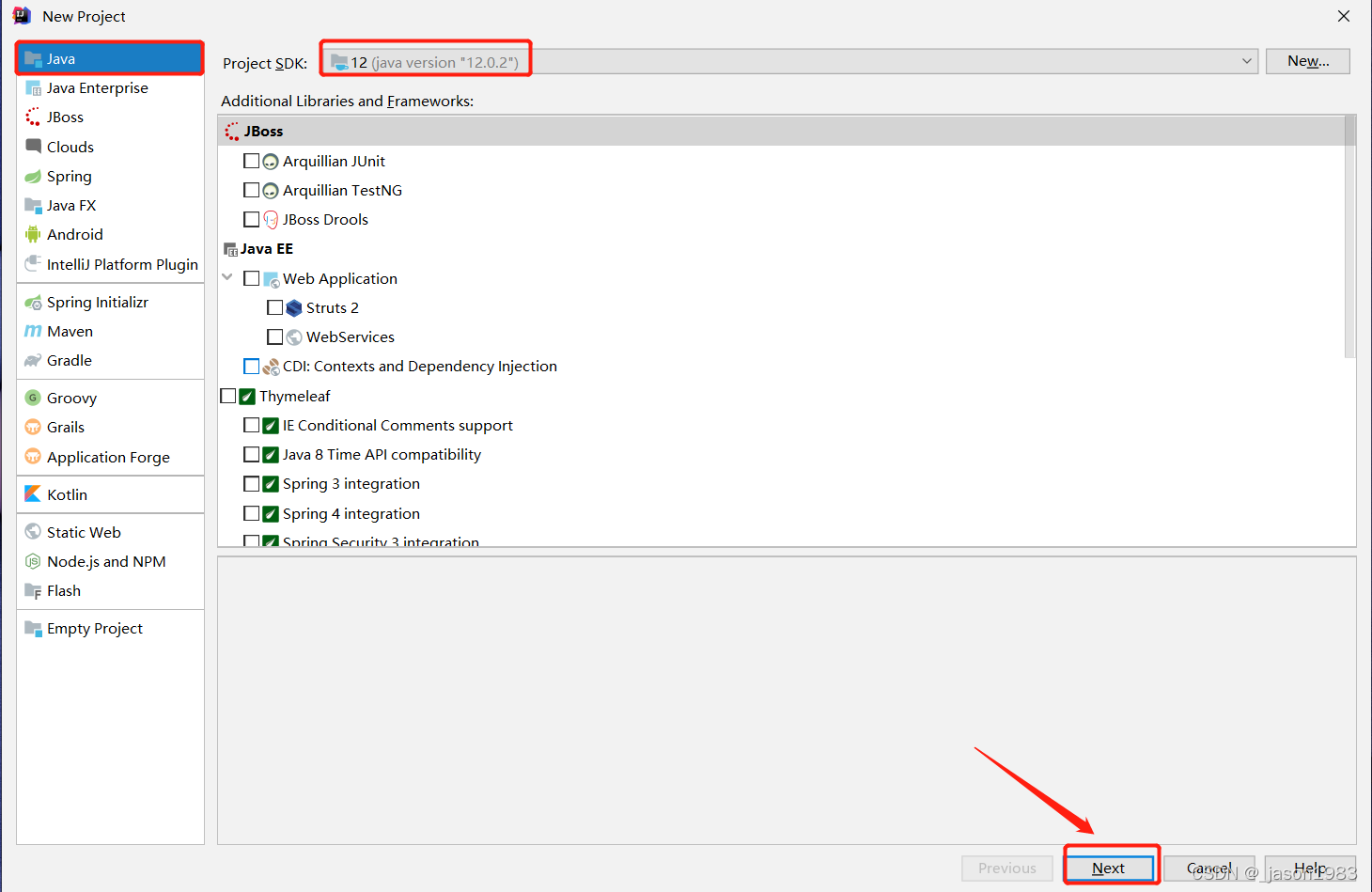The width and height of the screenshot is (1372, 892).
Task: Select Kotlin project type
Action: [x=110, y=494]
